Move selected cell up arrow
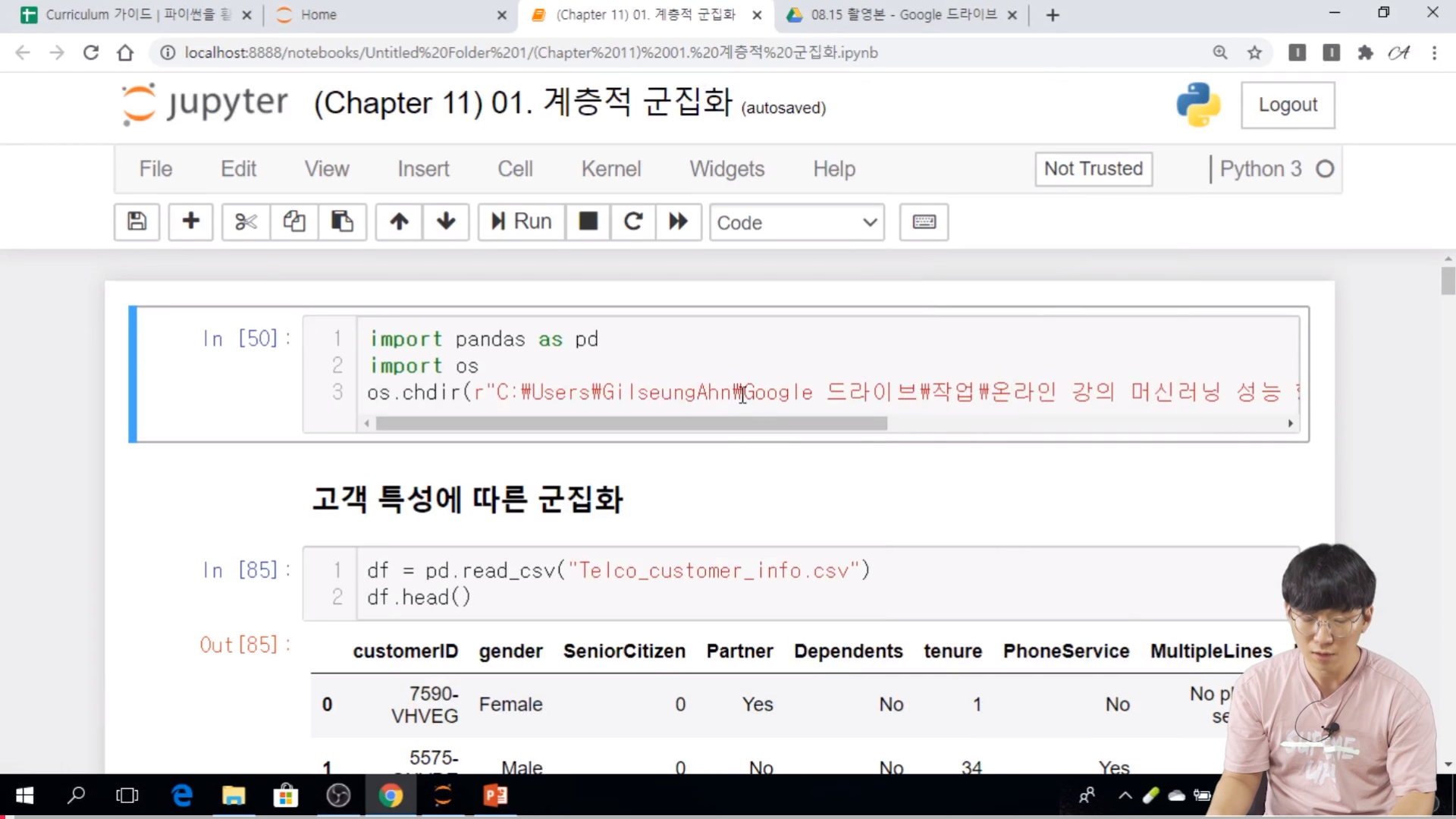 click(399, 221)
